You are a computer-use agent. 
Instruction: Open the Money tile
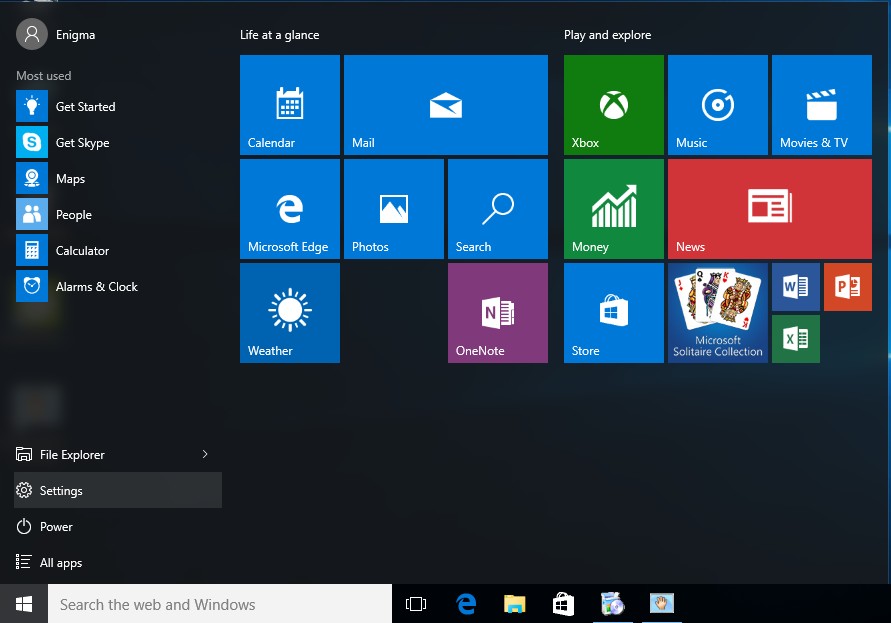[x=614, y=209]
